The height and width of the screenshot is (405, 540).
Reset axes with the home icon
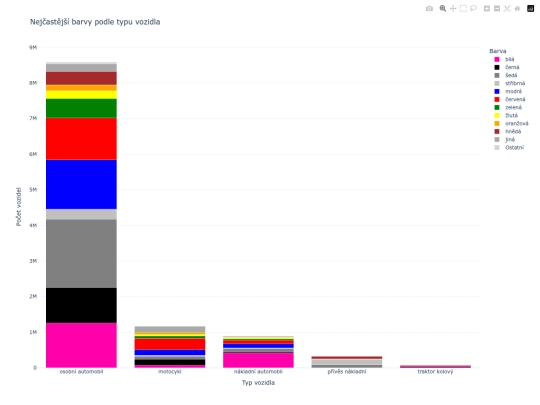click(517, 9)
